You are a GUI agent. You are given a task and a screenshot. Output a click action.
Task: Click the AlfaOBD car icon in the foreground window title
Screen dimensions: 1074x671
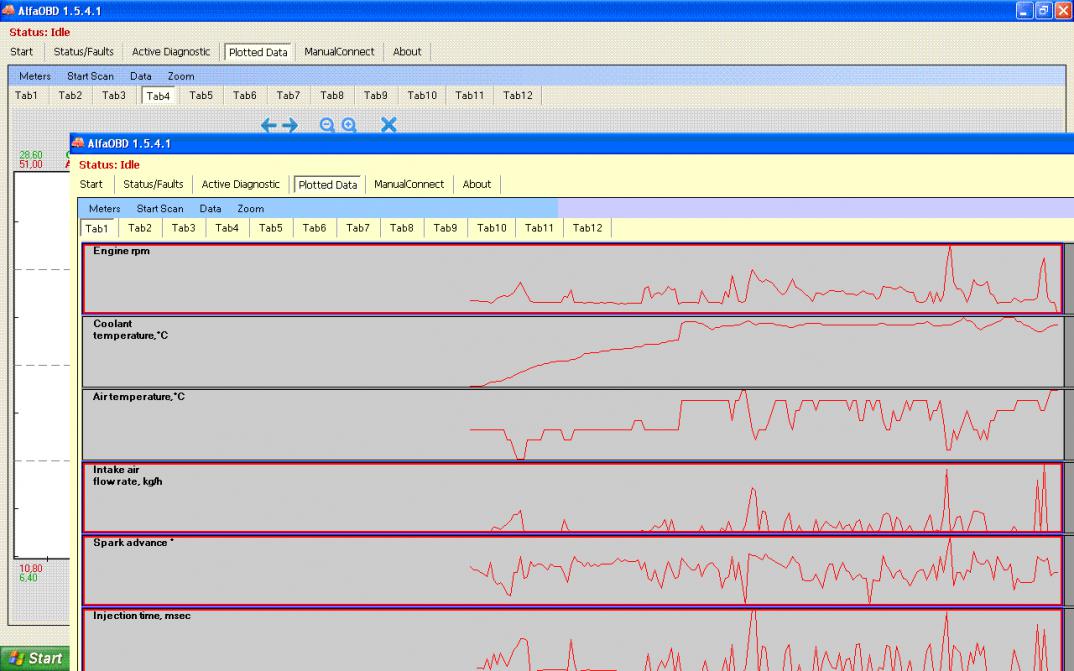coord(78,144)
